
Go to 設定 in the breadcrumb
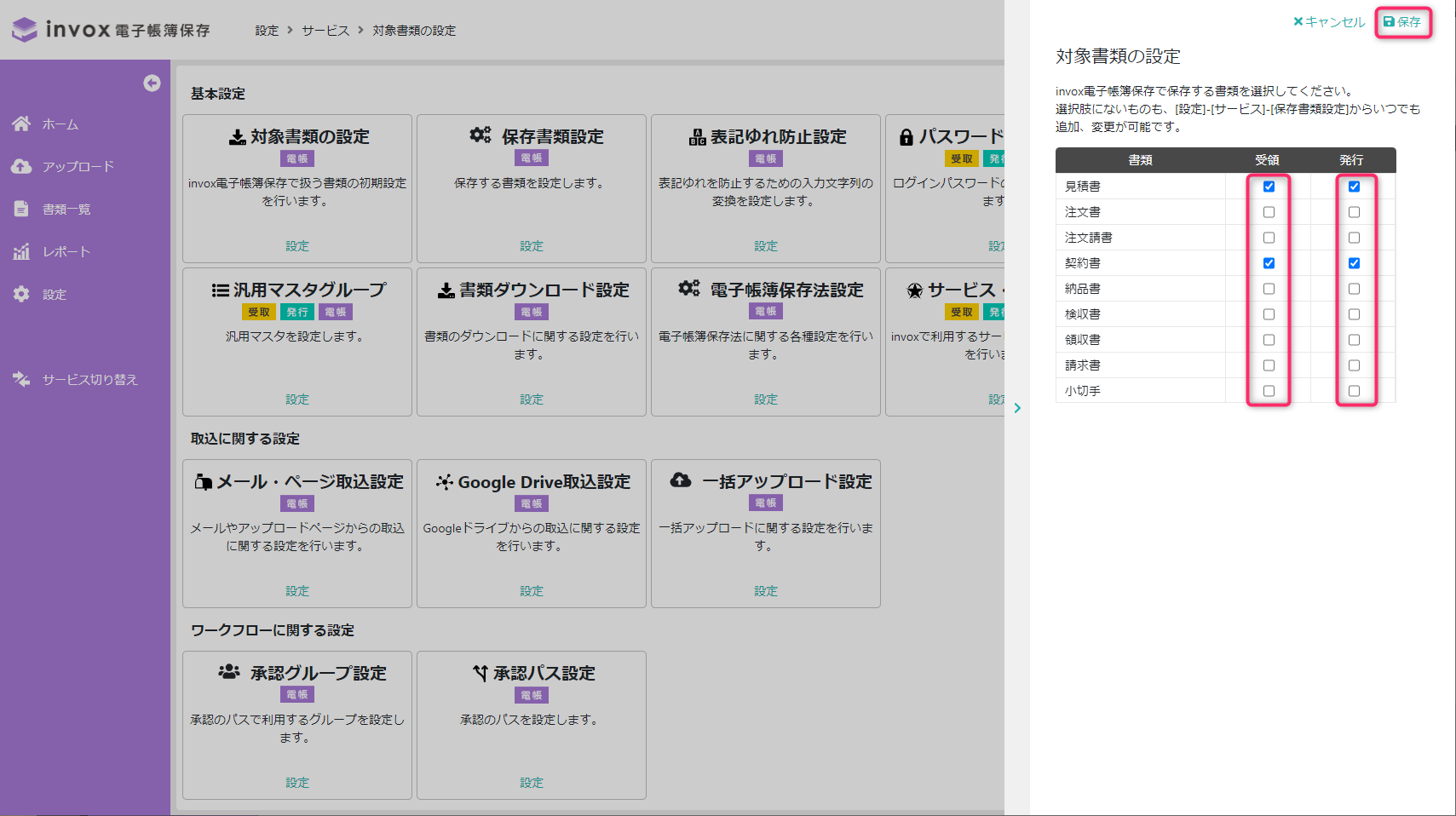coord(267,31)
